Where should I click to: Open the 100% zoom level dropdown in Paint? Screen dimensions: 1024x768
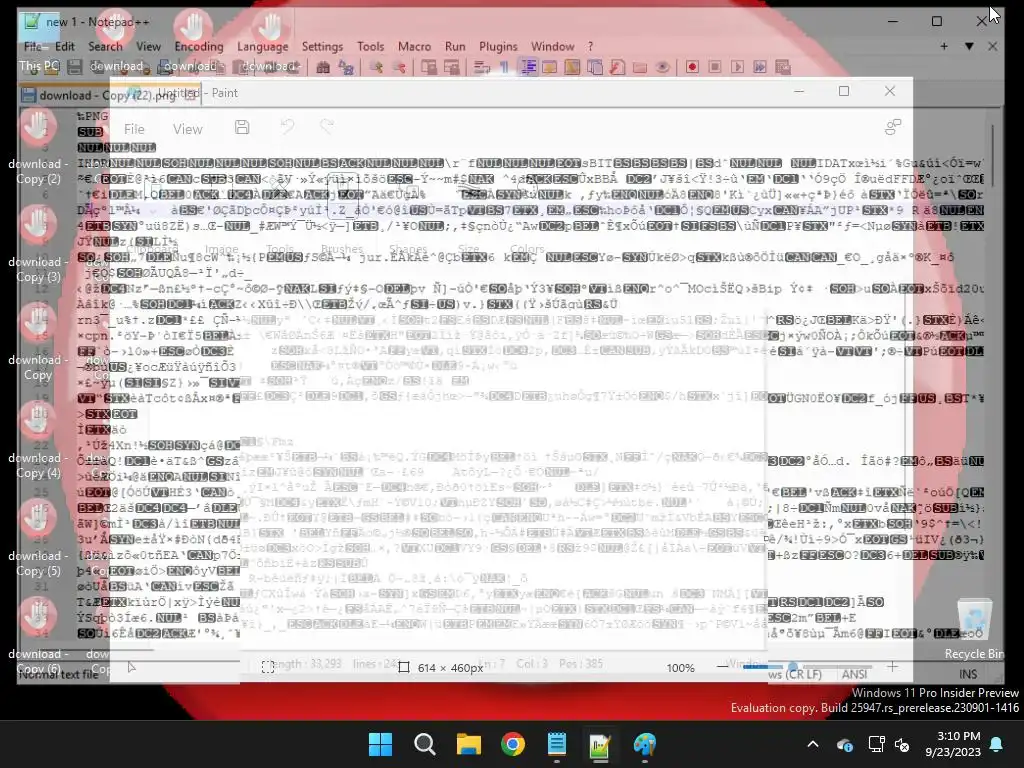[680, 667]
